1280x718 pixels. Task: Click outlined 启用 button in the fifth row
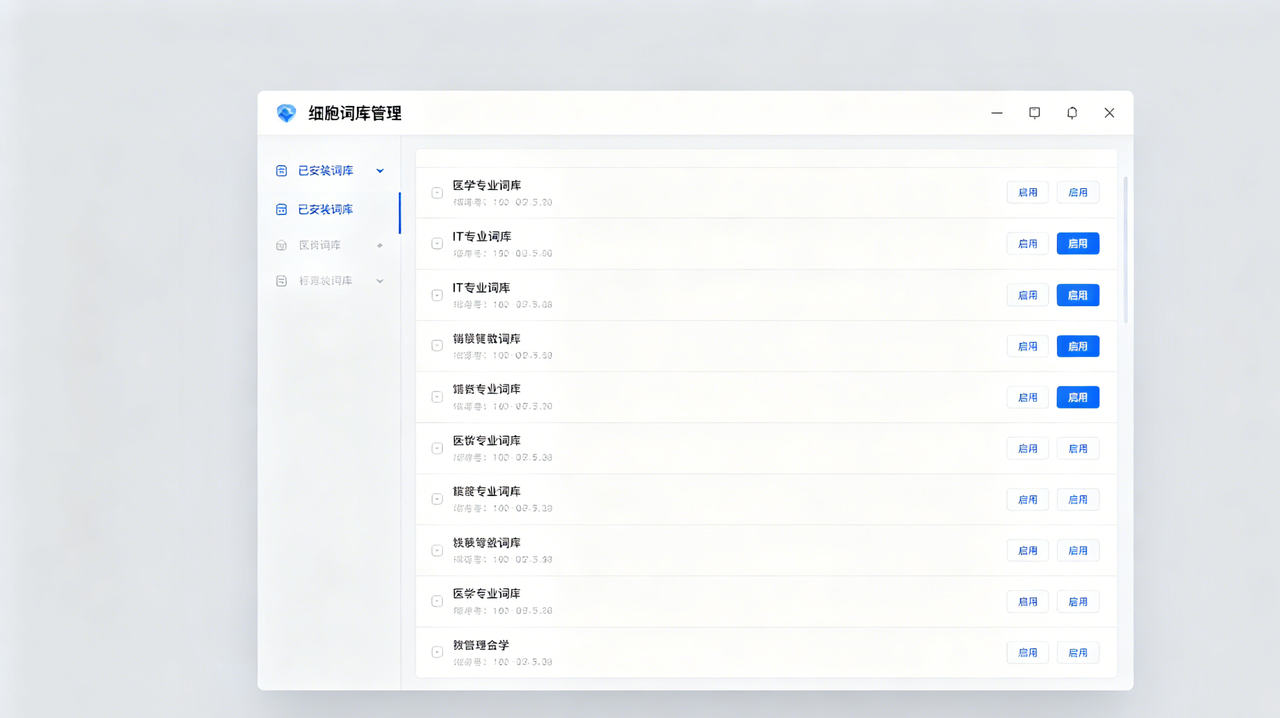click(x=1028, y=397)
